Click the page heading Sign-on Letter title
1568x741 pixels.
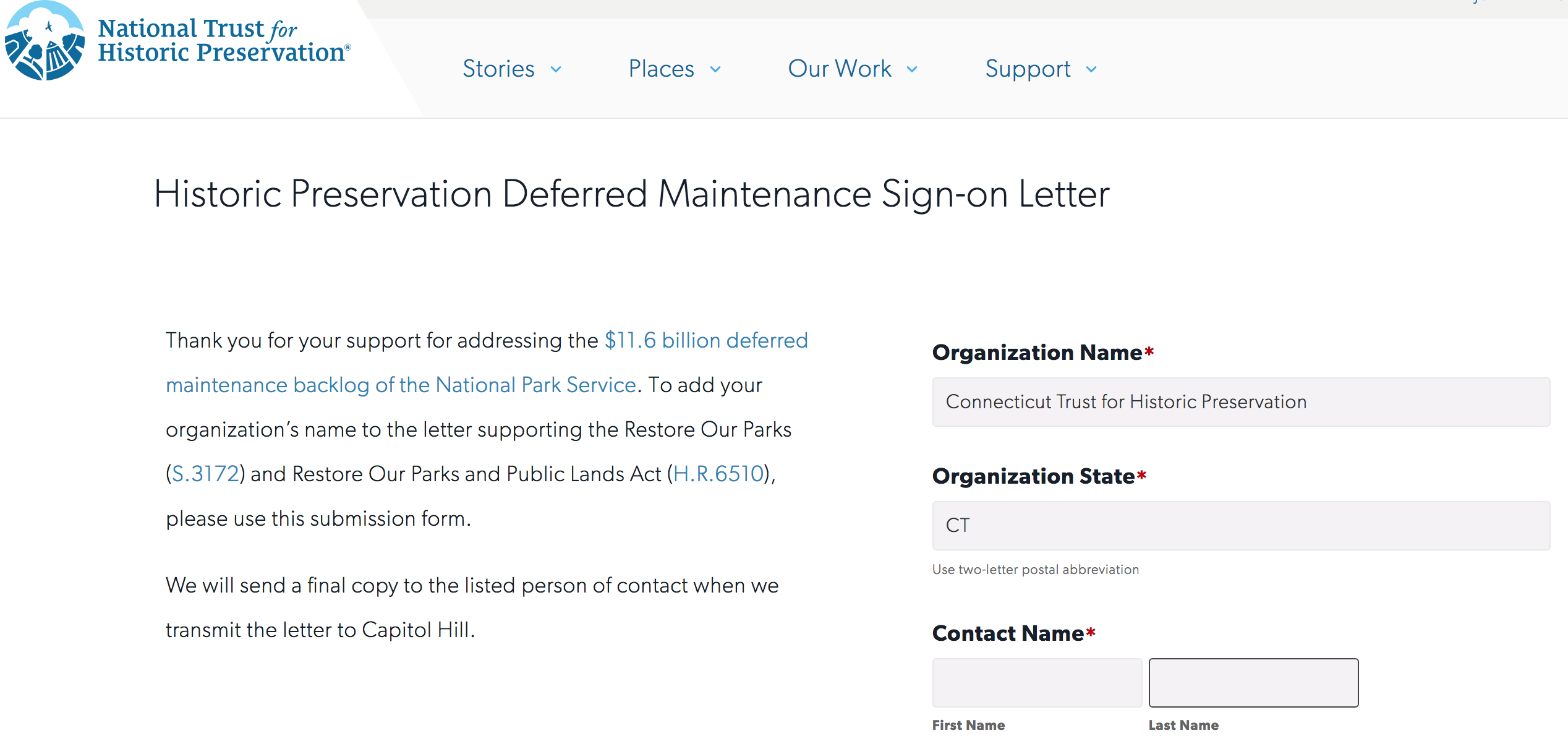(x=631, y=194)
